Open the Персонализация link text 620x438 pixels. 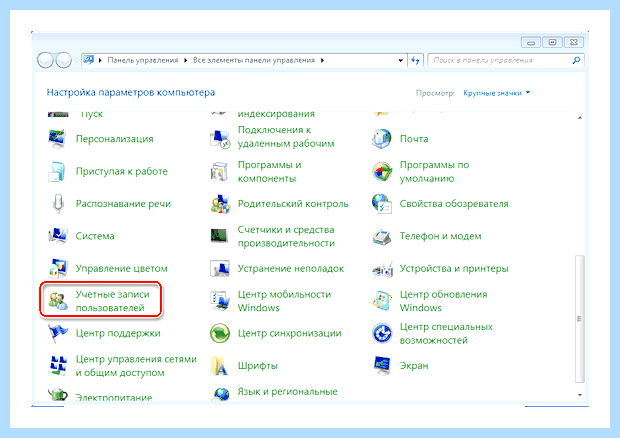coord(114,139)
